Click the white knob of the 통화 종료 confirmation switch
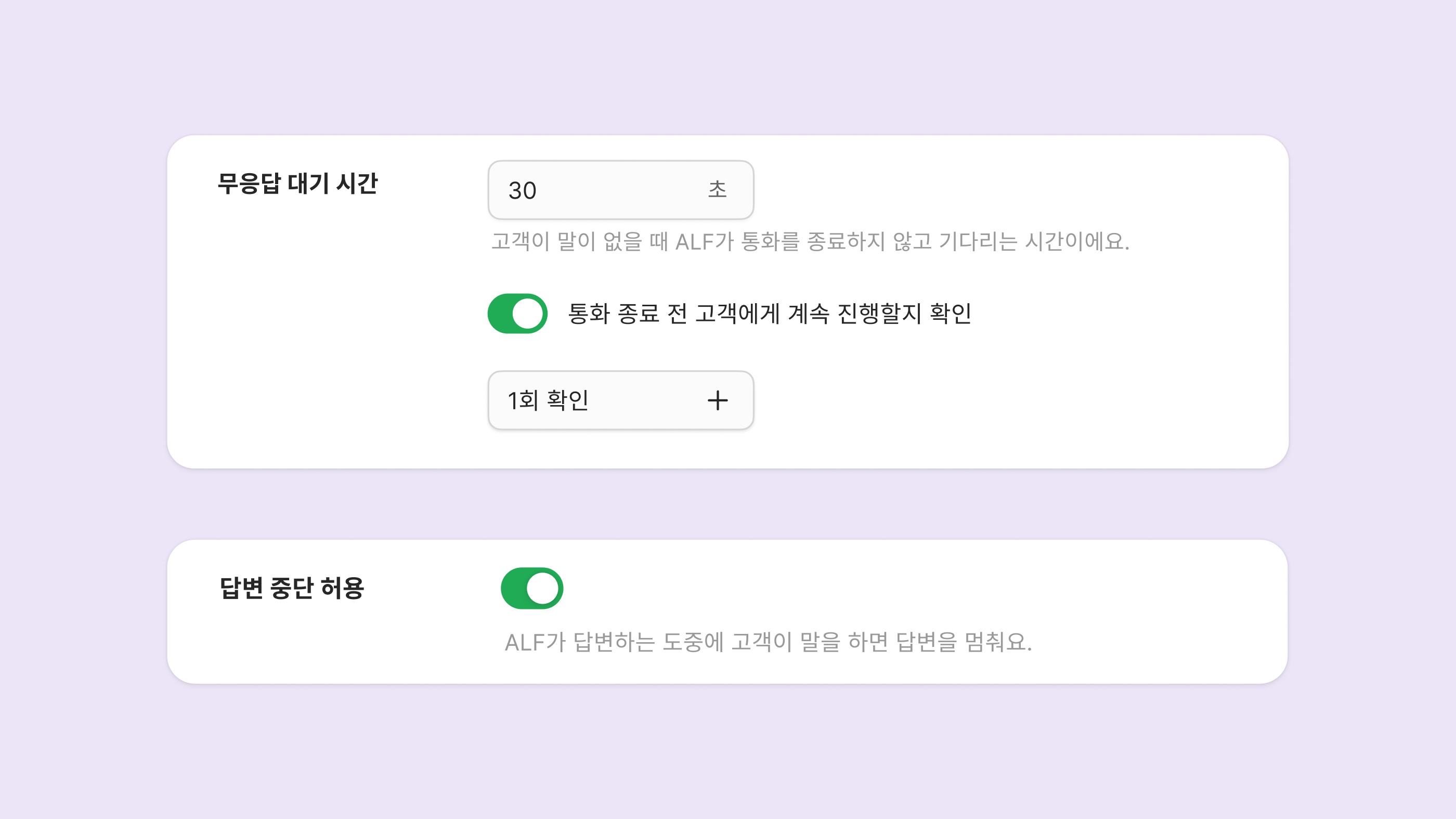The width and height of the screenshot is (1456, 819). click(528, 314)
